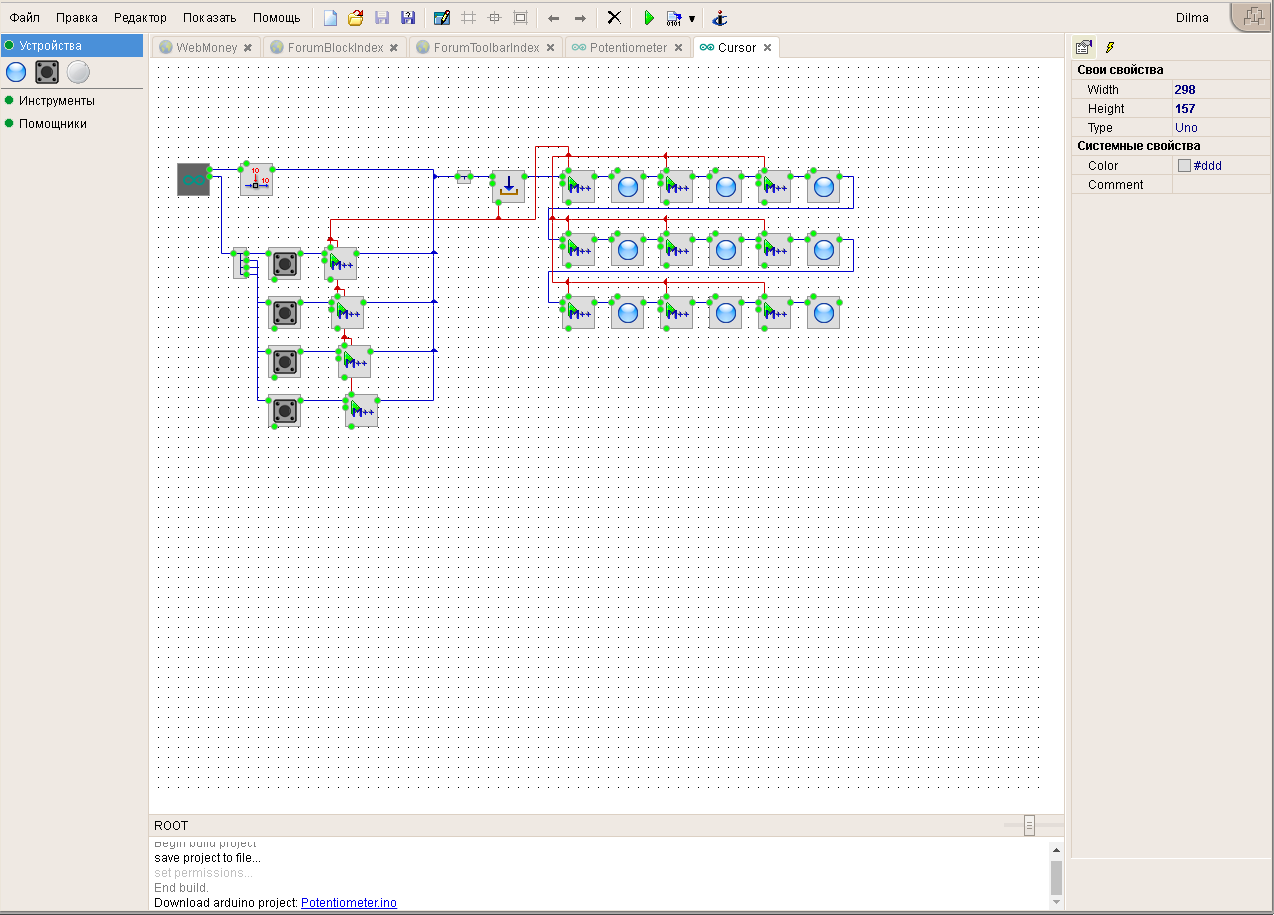Collapse the Устройства palette group
This screenshot has width=1274, height=915.
pos(50,46)
